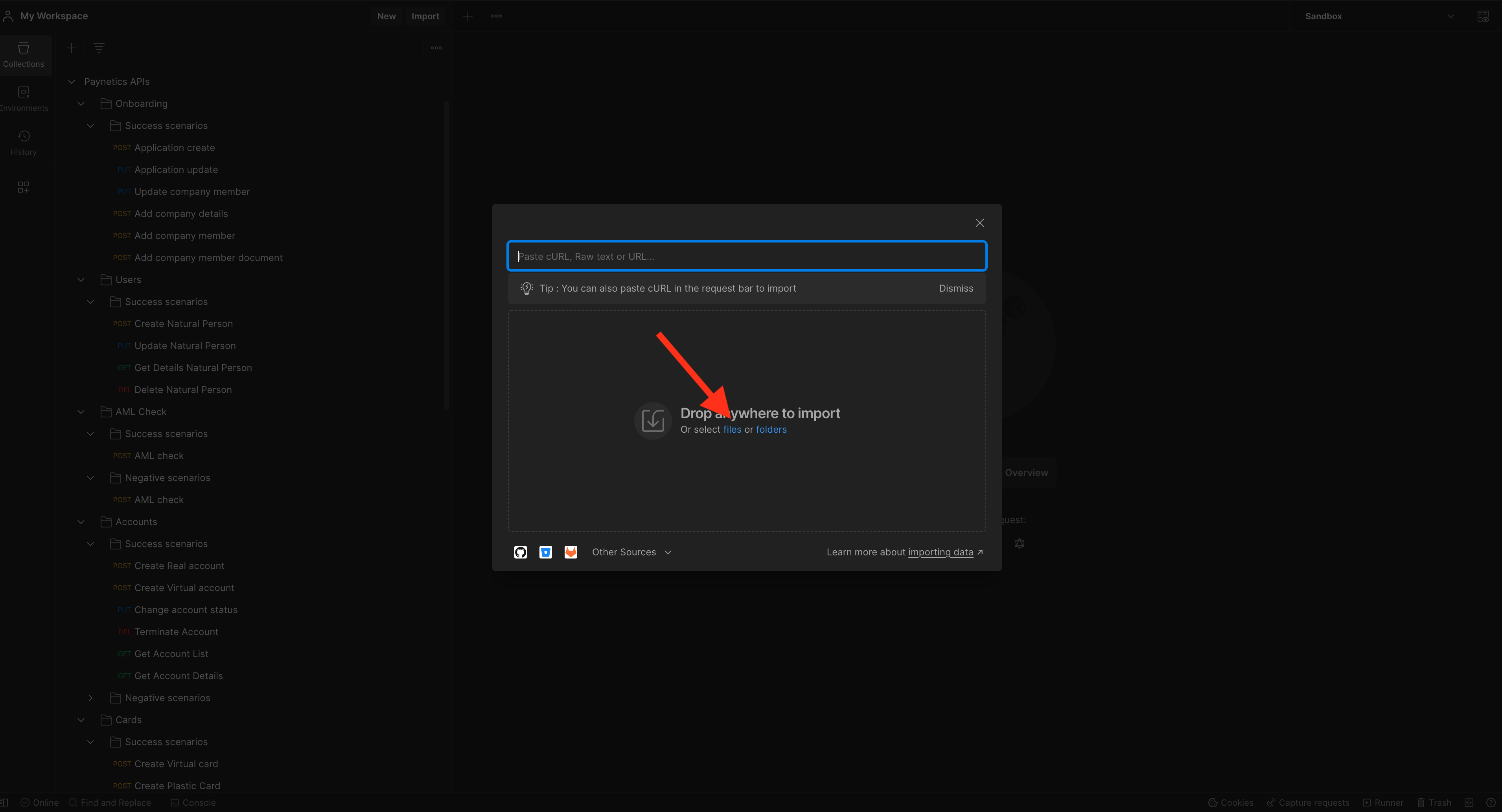Click the lightbulb tip icon
The width and height of the screenshot is (1502, 812).
pos(526,288)
